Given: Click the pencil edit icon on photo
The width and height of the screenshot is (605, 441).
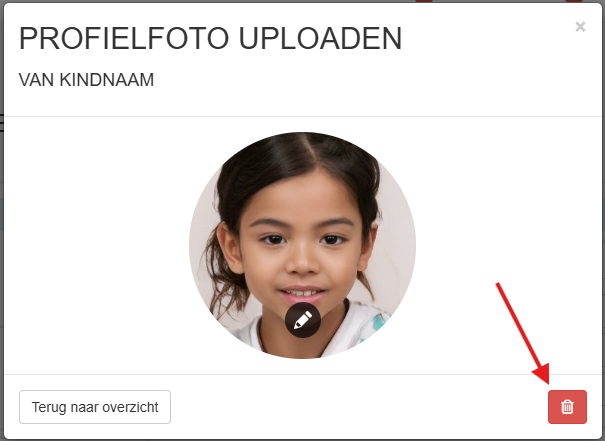Looking at the screenshot, I should 303,320.
